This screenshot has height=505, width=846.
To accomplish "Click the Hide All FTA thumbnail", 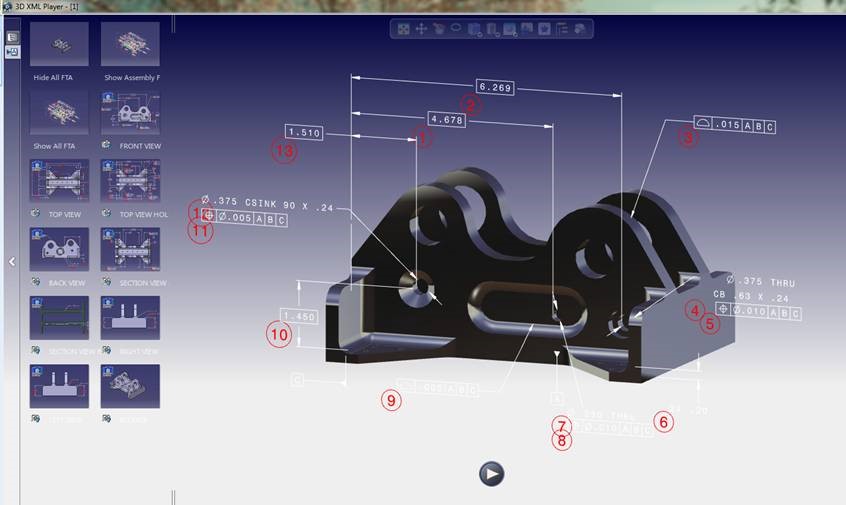I will tap(59, 45).
